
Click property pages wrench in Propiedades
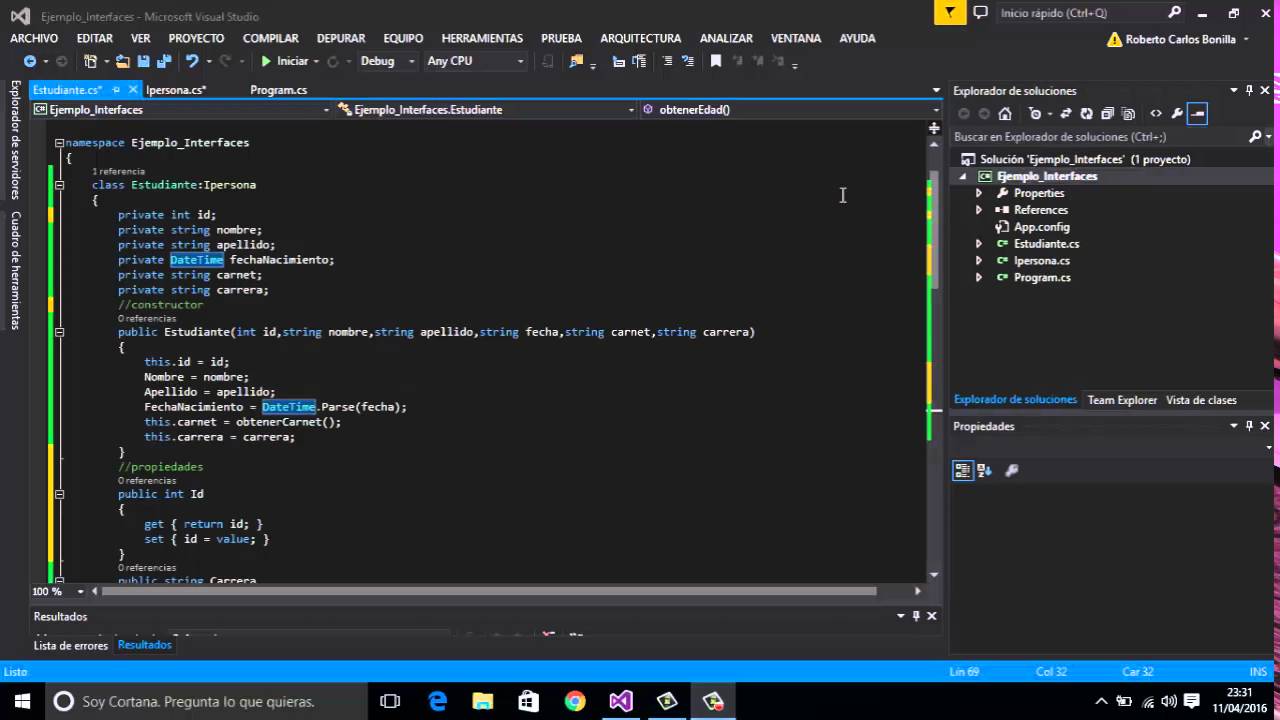(1011, 470)
